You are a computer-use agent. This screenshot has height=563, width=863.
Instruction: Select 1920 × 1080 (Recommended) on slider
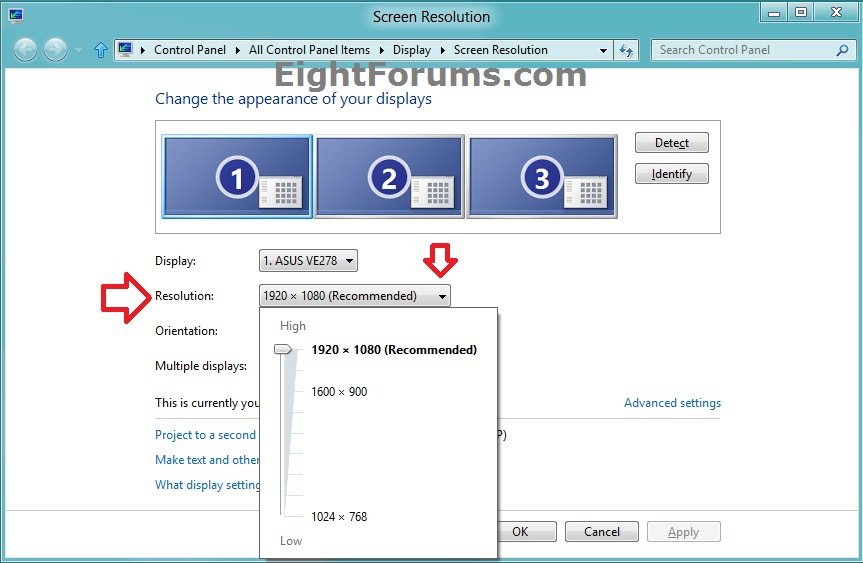pyautogui.click(x=394, y=350)
